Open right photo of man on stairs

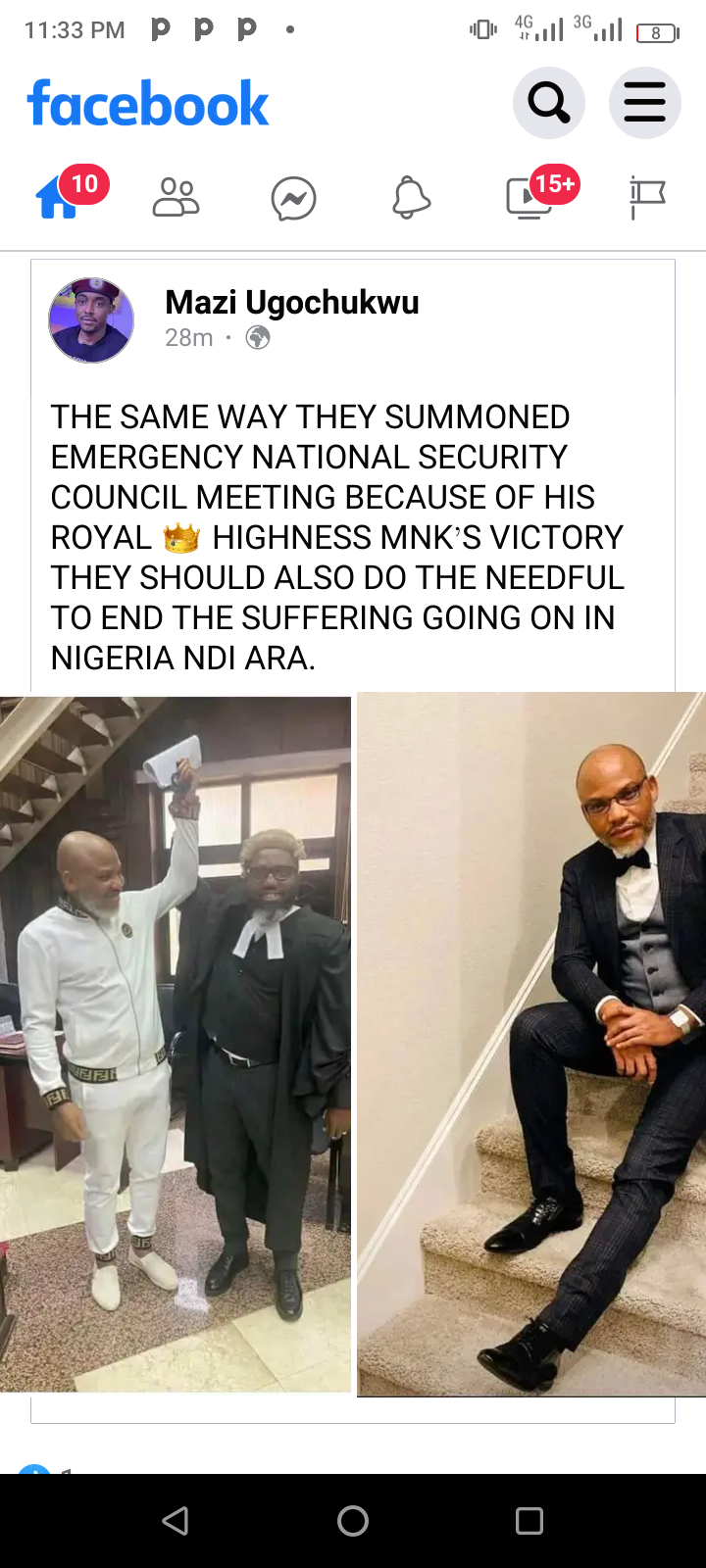point(531,1044)
